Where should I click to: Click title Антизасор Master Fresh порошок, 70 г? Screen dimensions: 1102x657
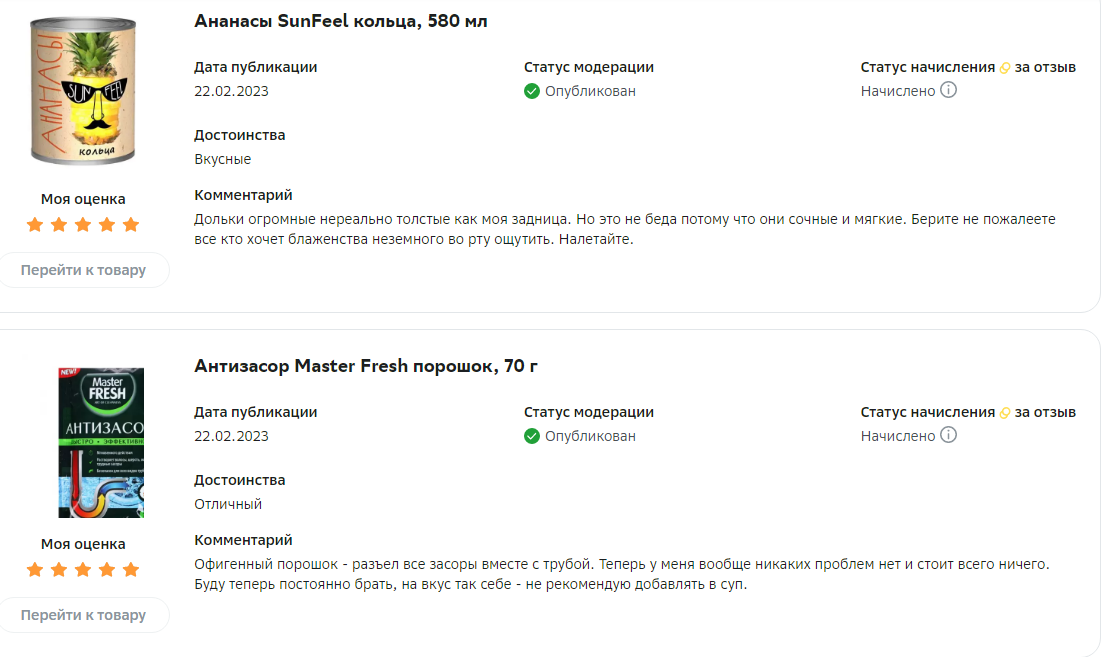pos(366,366)
